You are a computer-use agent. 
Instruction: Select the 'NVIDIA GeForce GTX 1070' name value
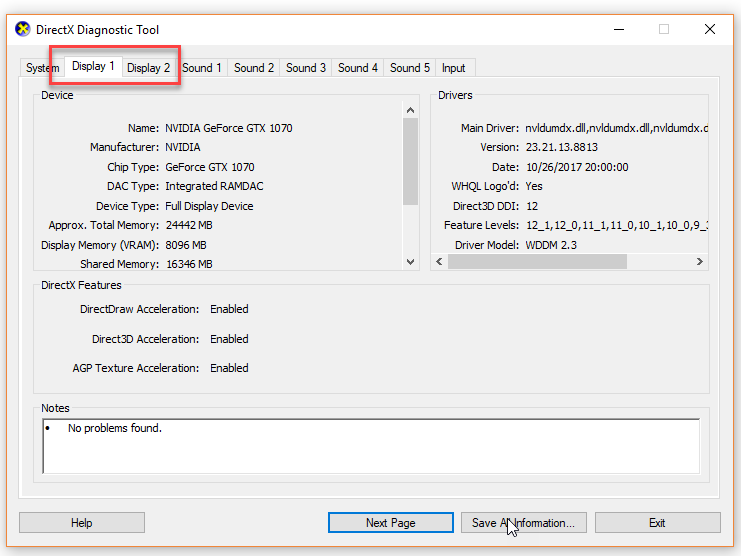click(x=229, y=128)
